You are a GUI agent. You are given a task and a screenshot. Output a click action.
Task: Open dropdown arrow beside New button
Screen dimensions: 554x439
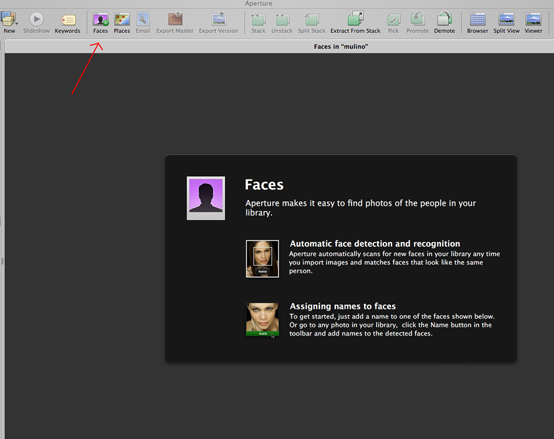coord(17,24)
